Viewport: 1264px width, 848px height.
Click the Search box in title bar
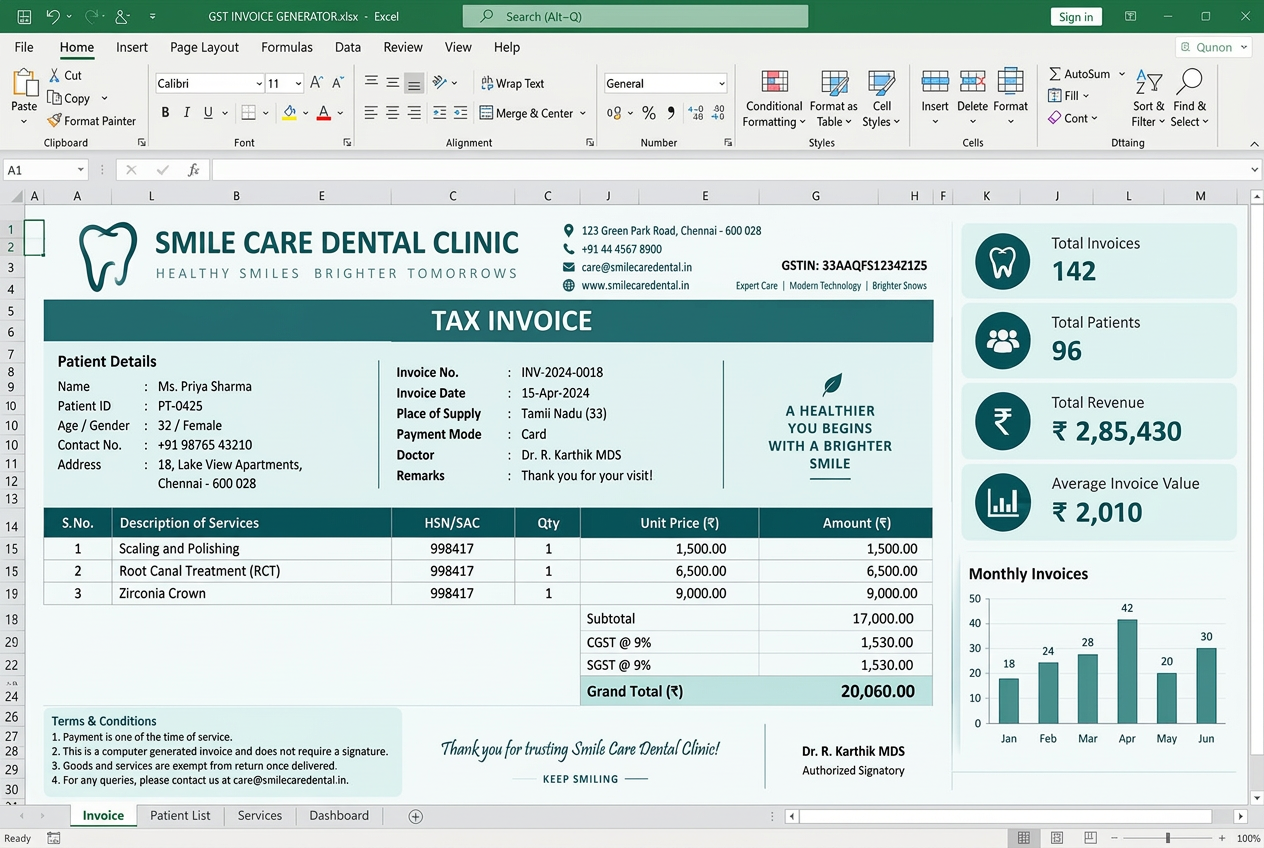[x=635, y=16]
